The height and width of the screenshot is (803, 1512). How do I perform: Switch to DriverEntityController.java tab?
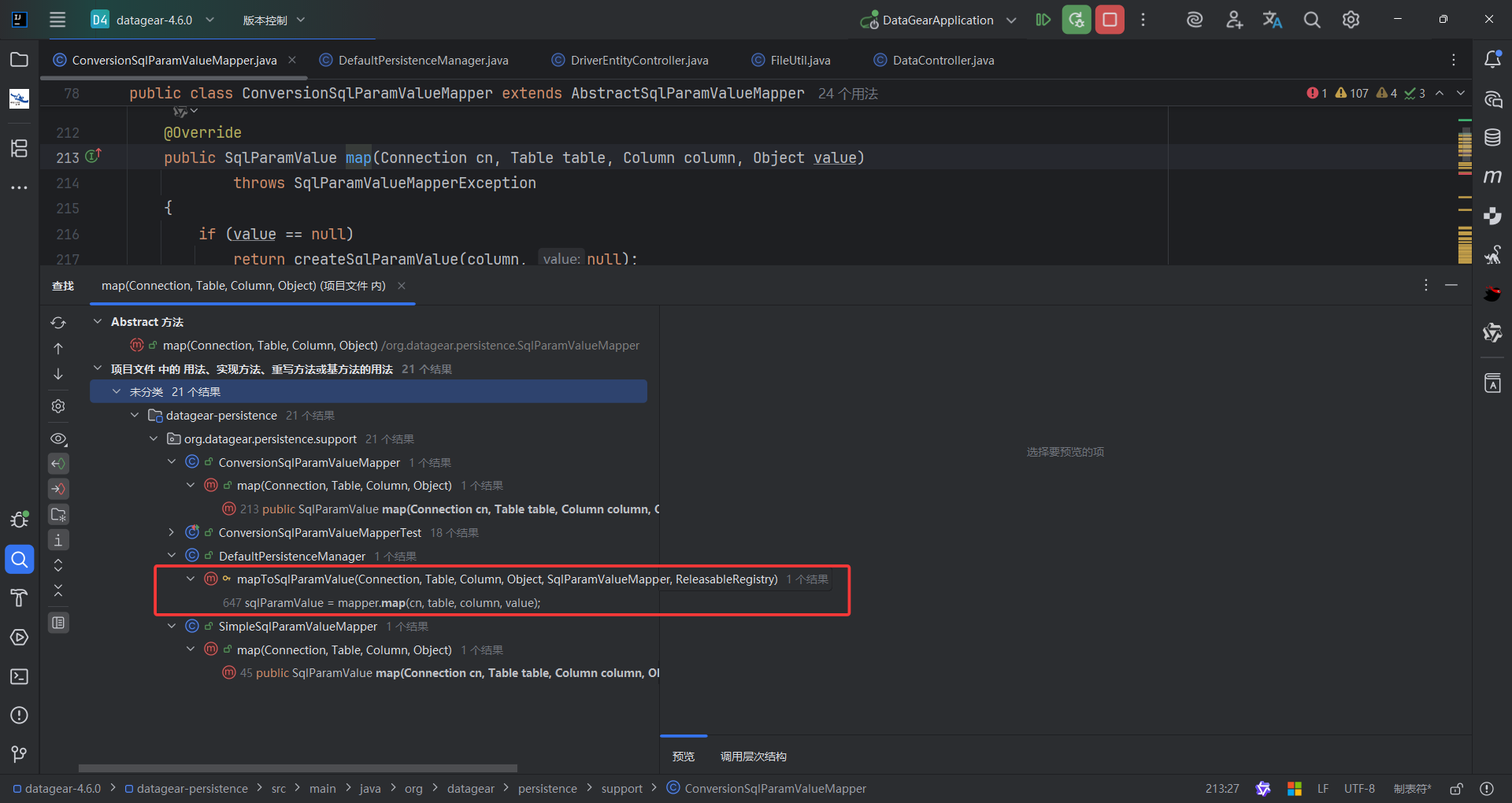[630, 60]
